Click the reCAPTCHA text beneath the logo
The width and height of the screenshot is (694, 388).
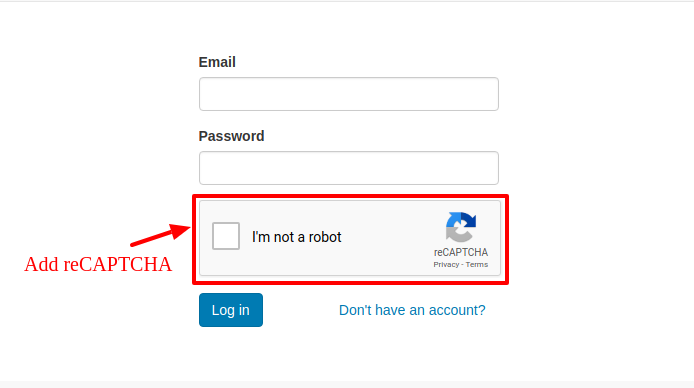[461, 252]
